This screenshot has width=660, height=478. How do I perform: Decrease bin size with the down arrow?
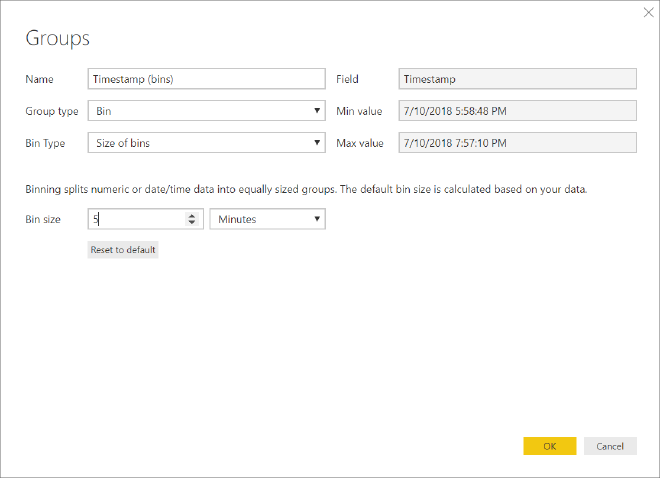pos(191,223)
